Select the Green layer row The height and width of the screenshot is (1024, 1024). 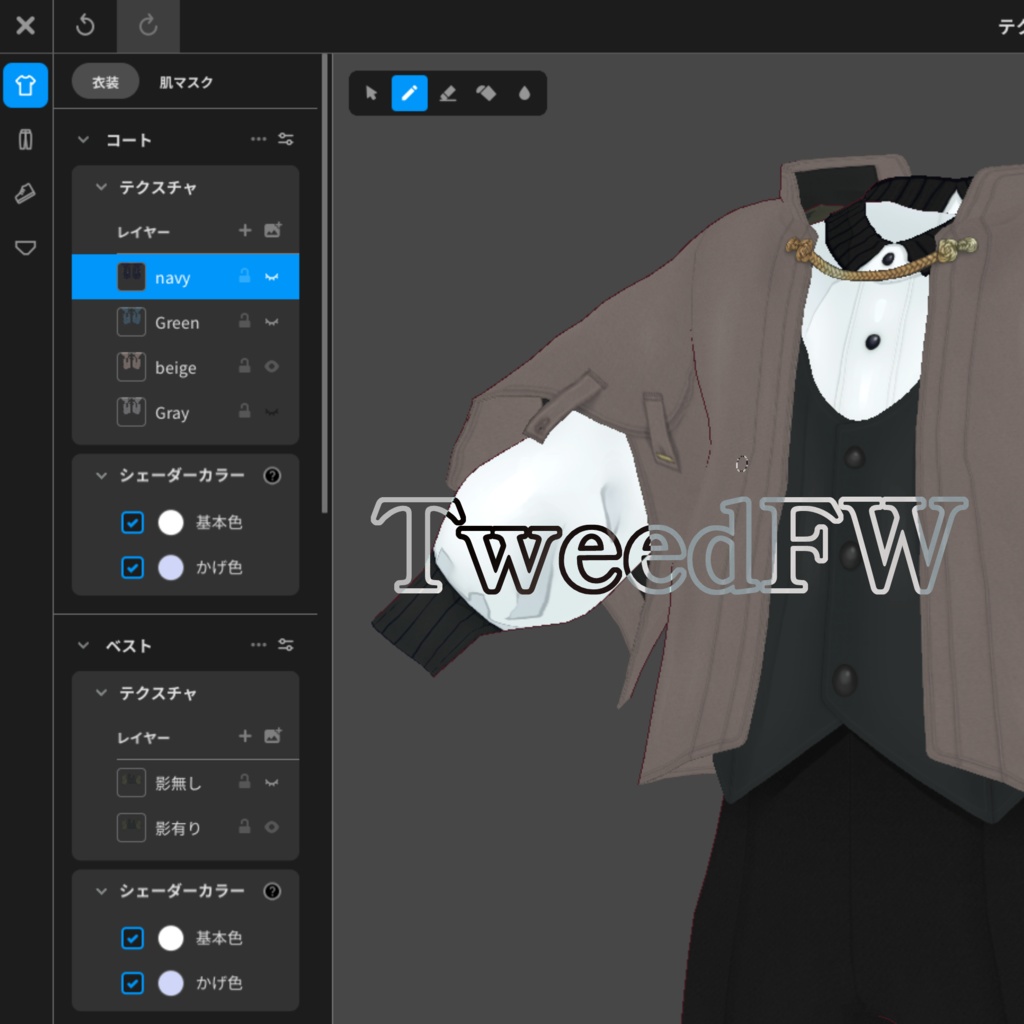pyautogui.click(x=185, y=322)
